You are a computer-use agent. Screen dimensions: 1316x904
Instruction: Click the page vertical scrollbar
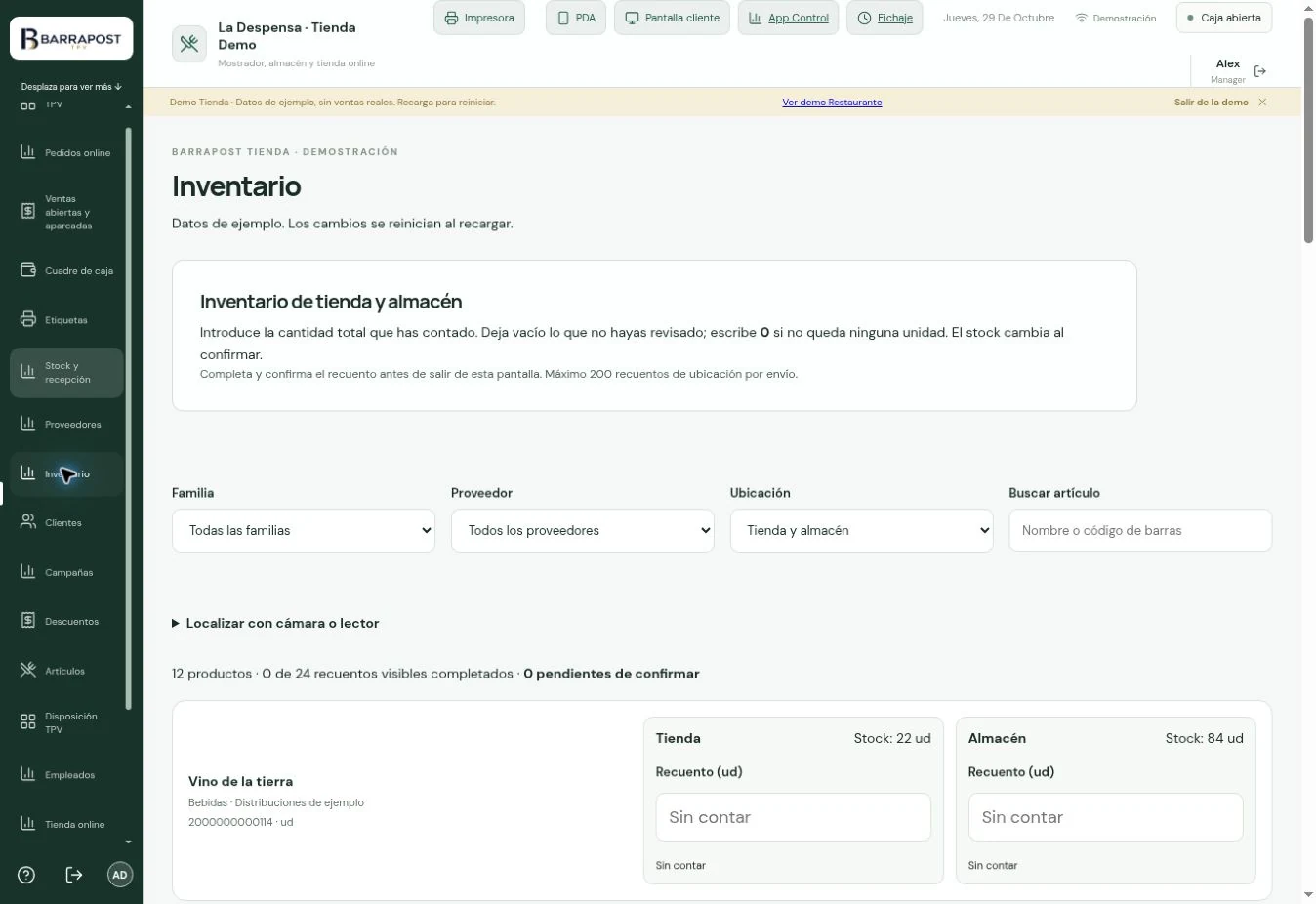click(x=1308, y=130)
